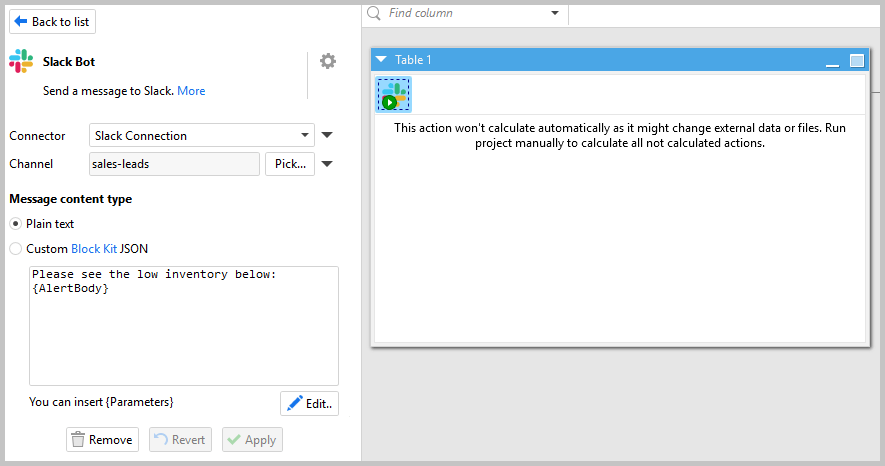The image size is (885, 466).
Task: Click the 'You can insert {Parameters}' hint
Action: click(x=101, y=402)
